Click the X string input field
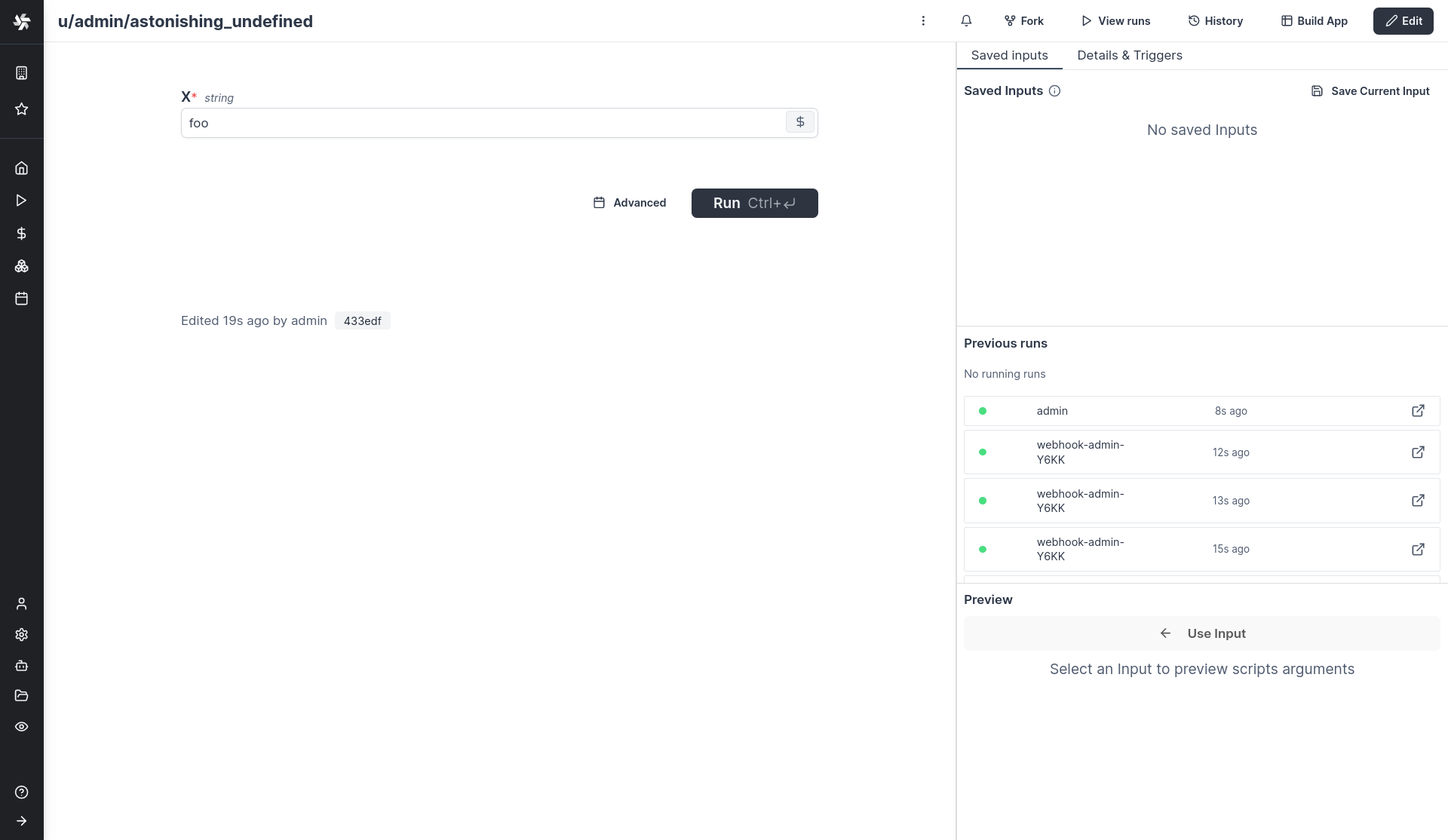The image size is (1448, 840). (483, 123)
